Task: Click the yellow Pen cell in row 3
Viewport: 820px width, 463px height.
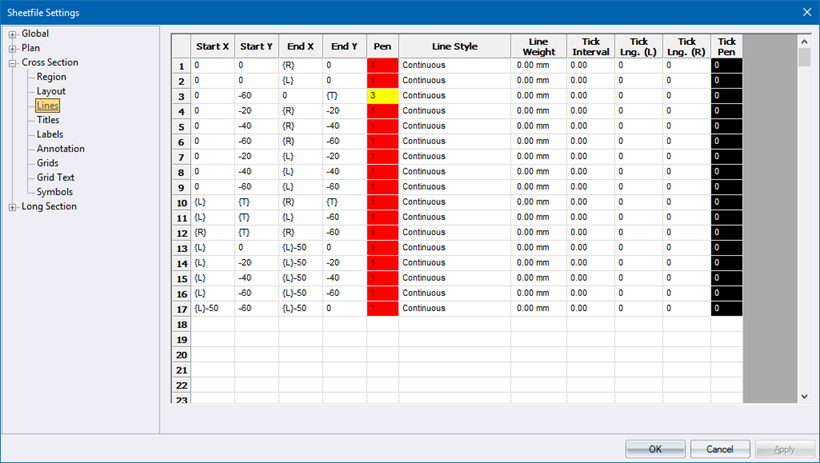Action: tap(383, 96)
